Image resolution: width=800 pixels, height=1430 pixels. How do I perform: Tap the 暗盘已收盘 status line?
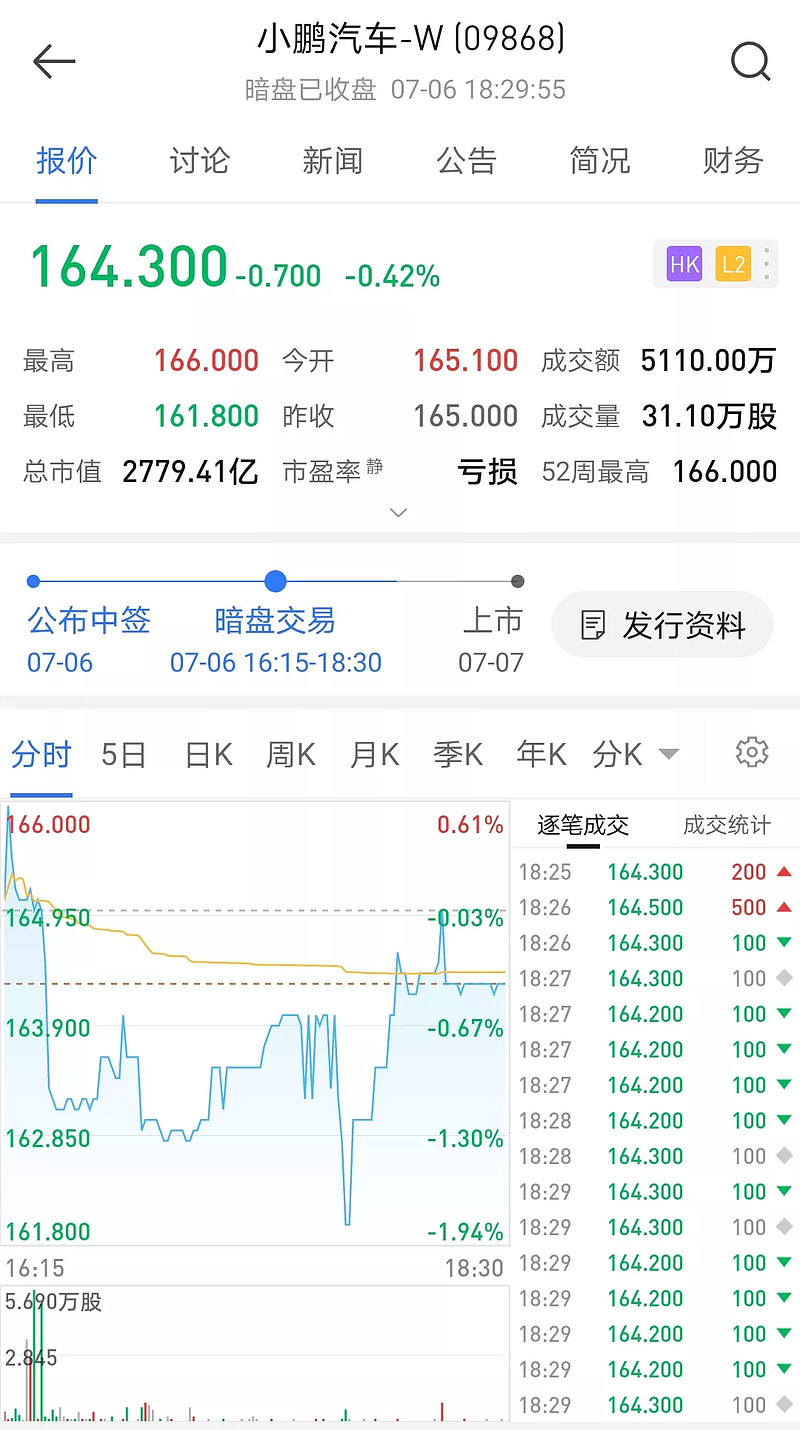[406, 89]
